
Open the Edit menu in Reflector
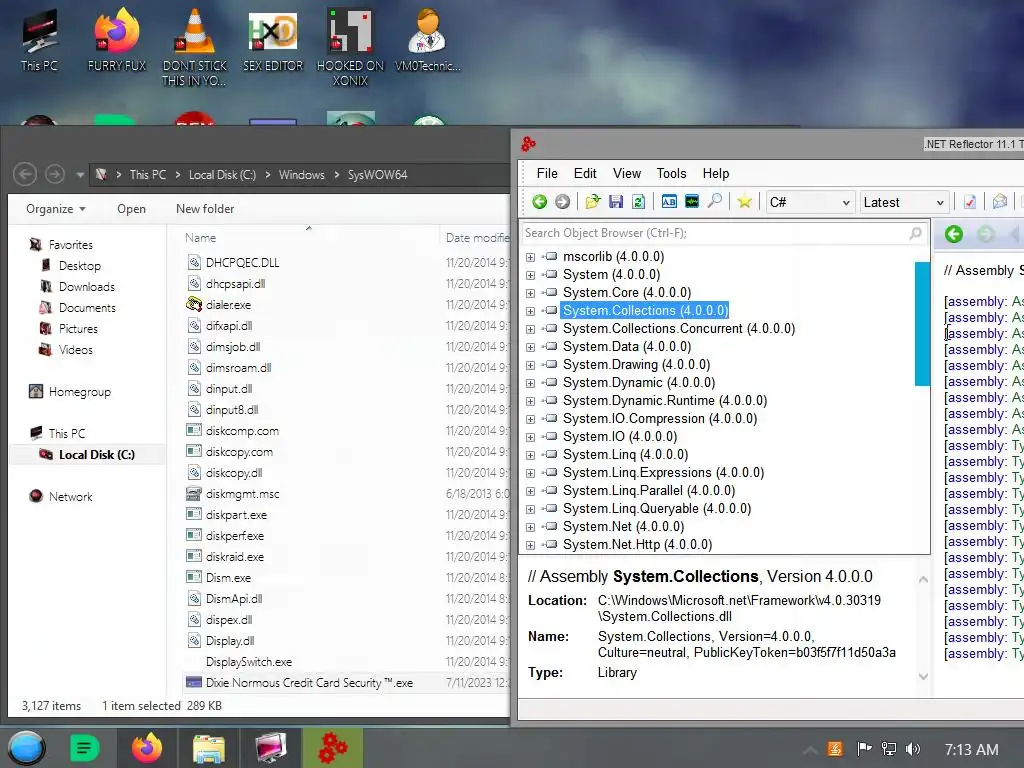pos(585,174)
